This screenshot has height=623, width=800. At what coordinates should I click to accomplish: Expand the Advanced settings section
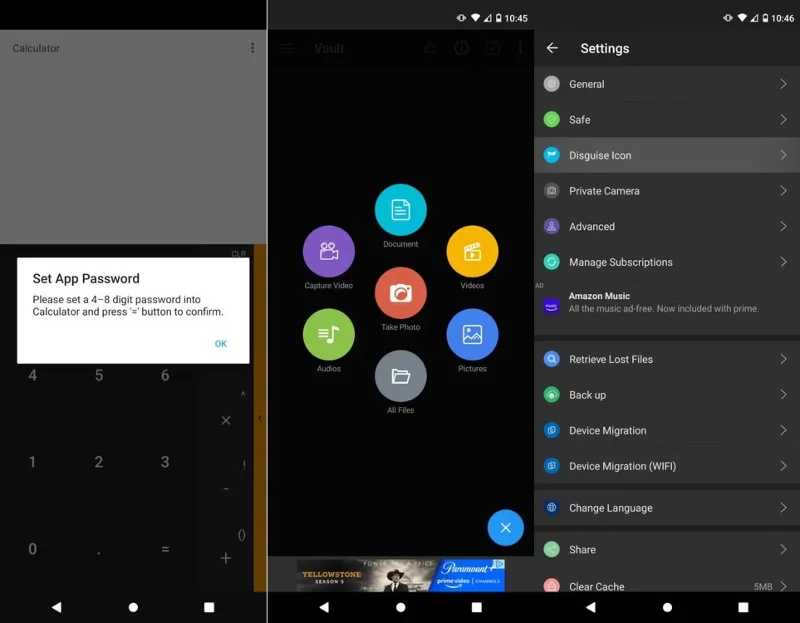click(667, 227)
